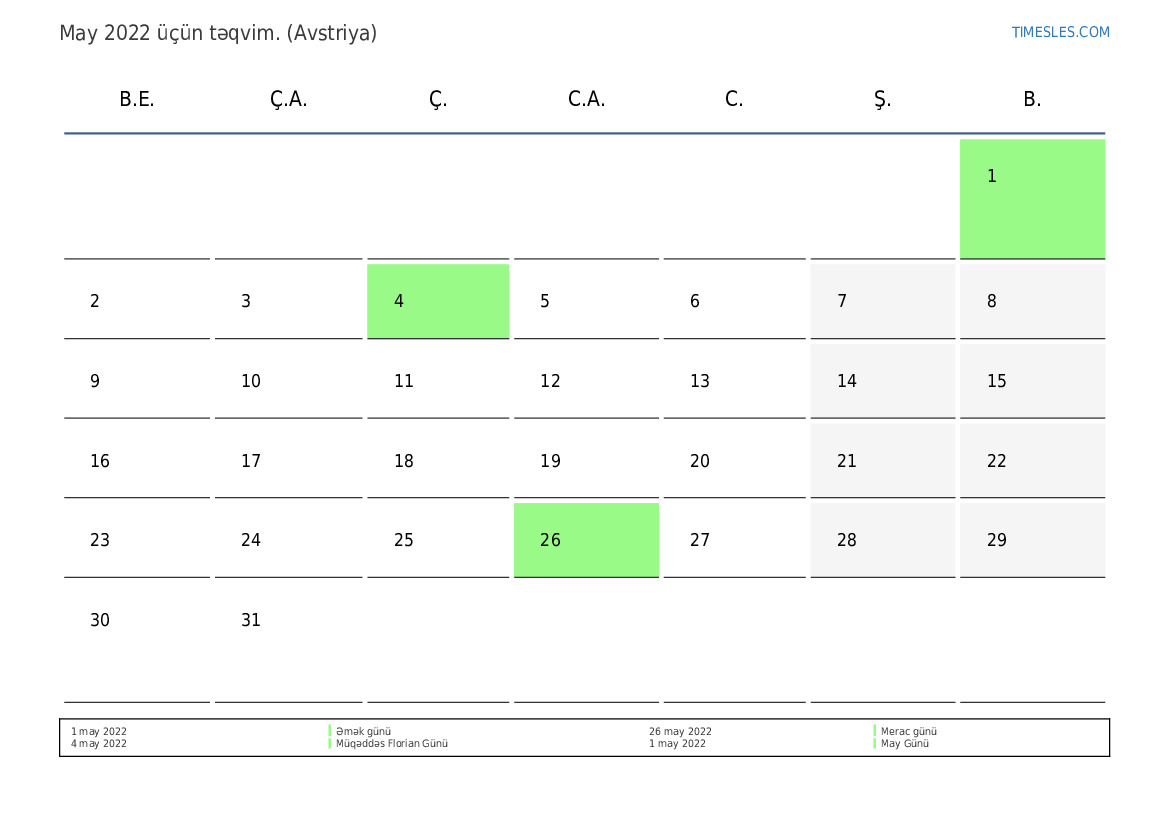Select Sunday date 22
This screenshot has width=1169, height=827.
(x=1032, y=460)
